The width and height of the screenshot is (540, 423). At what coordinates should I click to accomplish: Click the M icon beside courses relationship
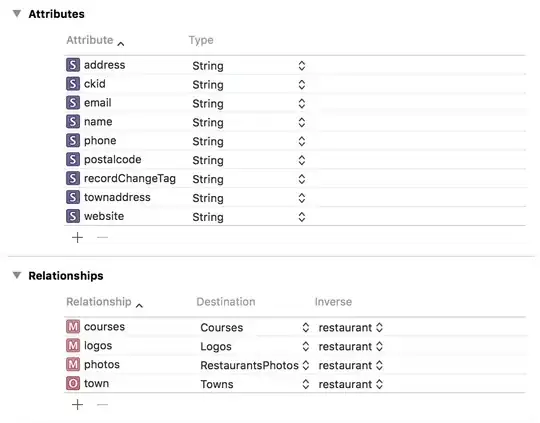[x=73, y=327]
